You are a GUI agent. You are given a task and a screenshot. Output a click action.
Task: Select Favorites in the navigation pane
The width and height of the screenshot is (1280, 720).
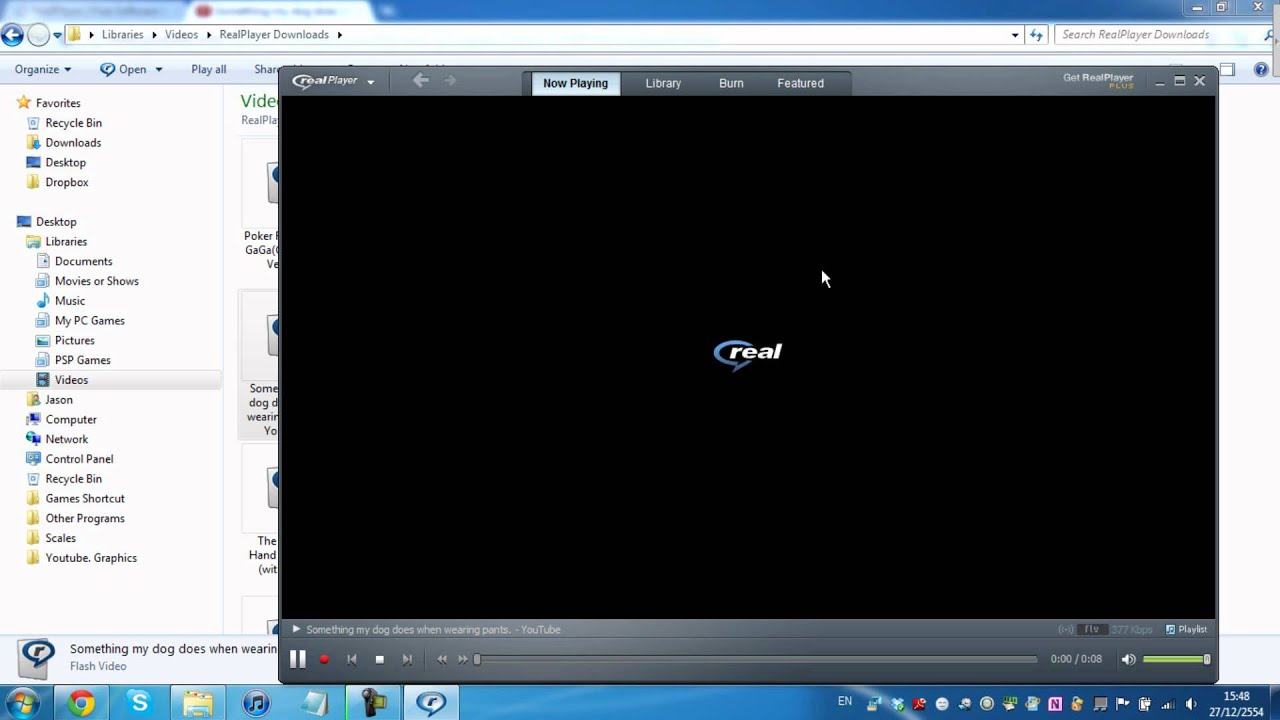point(58,103)
